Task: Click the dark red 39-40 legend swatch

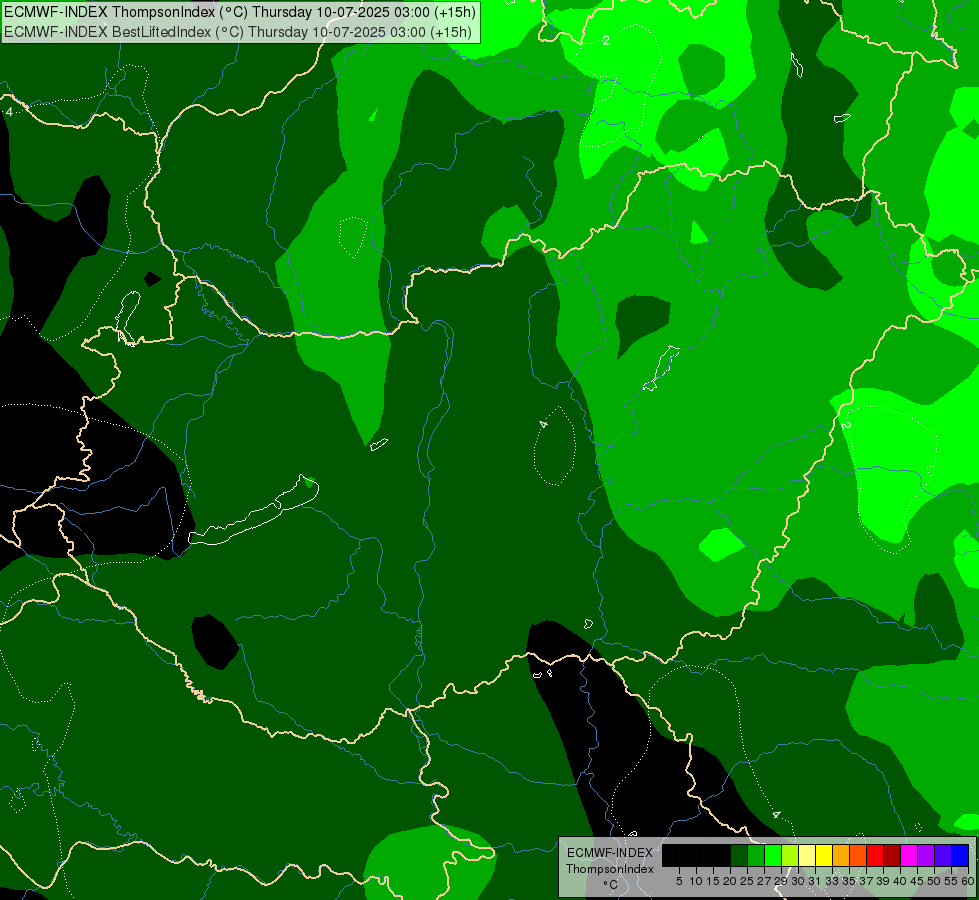Action: coord(892,855)
